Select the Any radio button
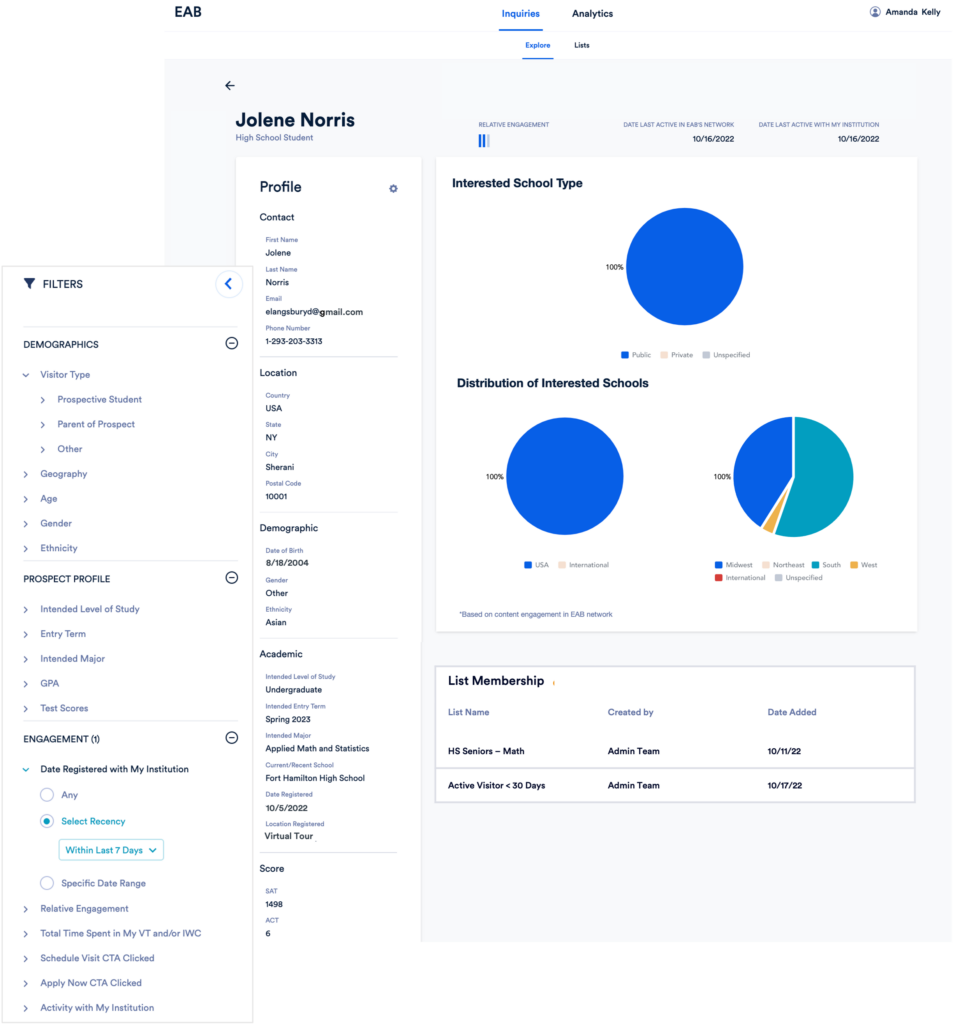953x1024 pixels. pos(47,795)
